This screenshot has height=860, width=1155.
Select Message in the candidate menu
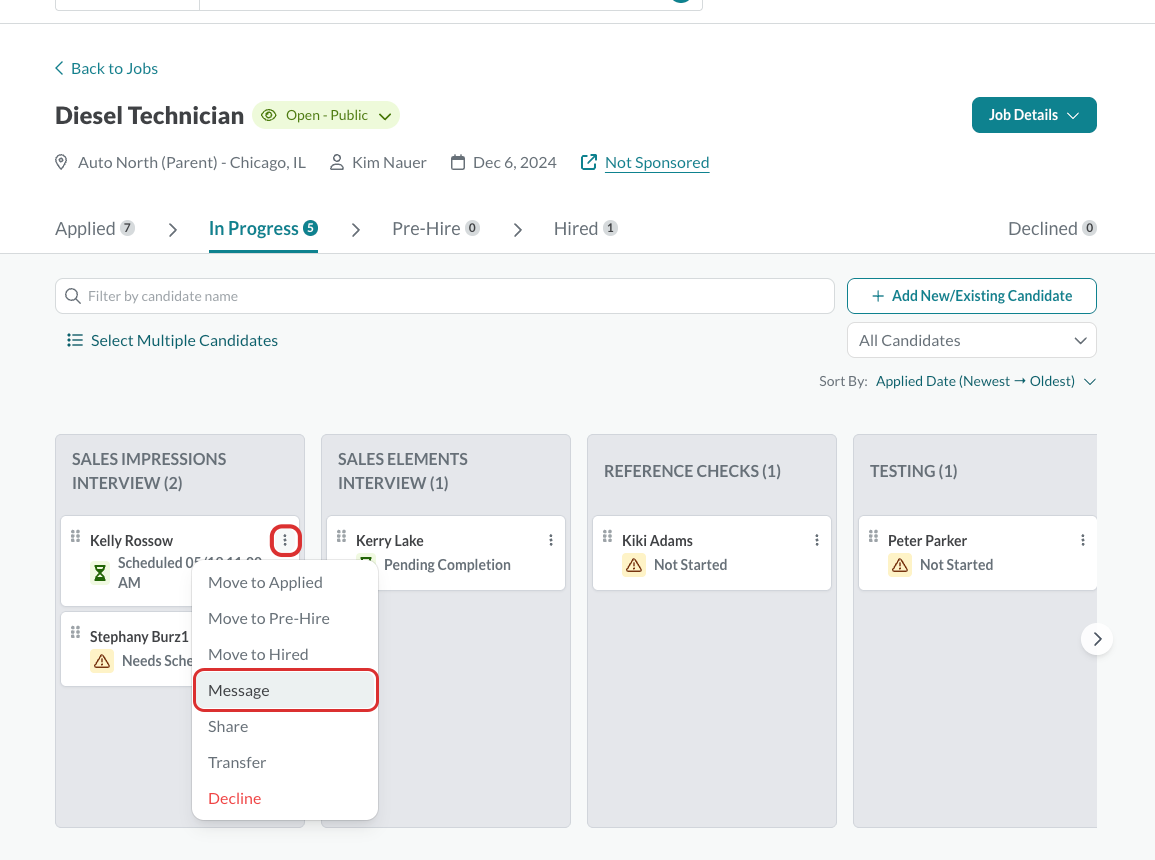tap(285, 691)
